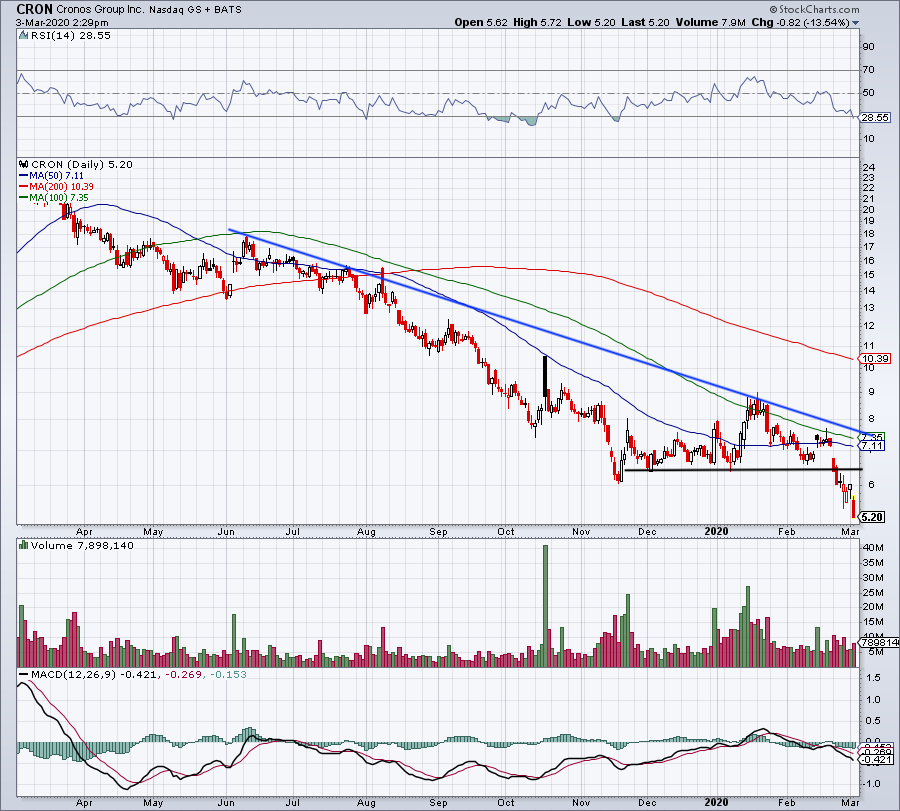Screen dimensions: 900x811
Task: Click the Volume legend bar icon
Action: (23, 545)
